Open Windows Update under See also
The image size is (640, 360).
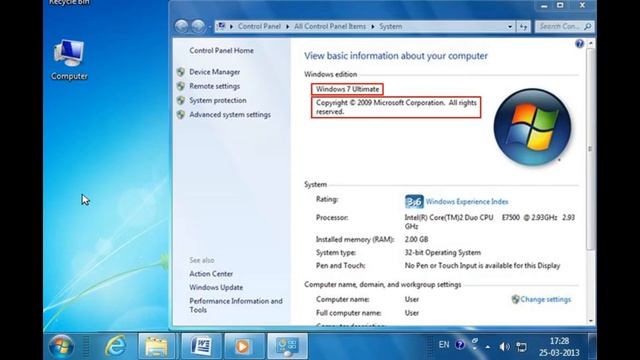click(x=216, y=287)
